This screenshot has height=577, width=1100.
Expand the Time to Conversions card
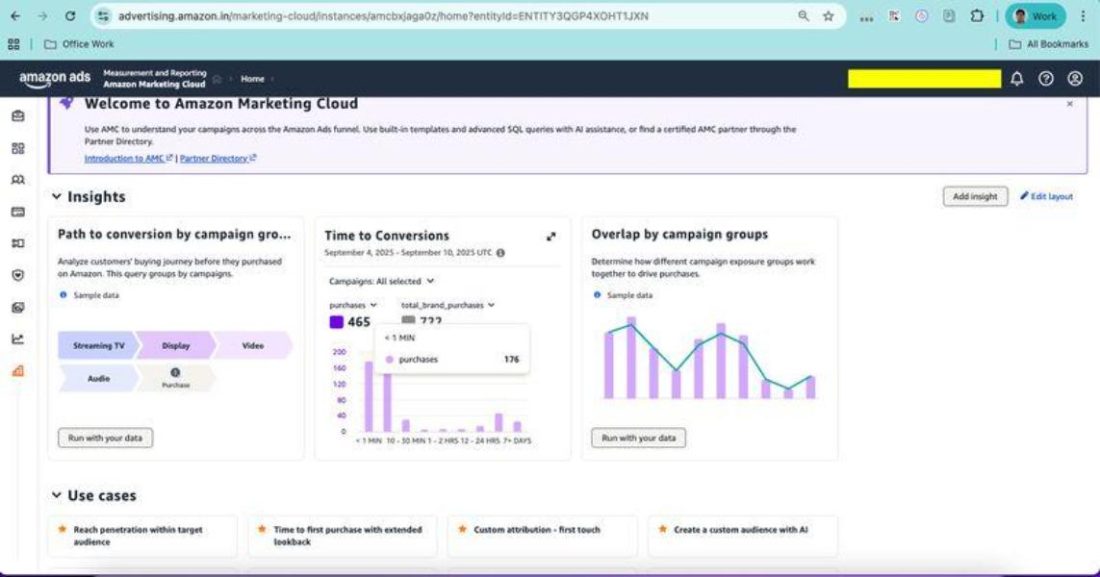tap(551, 237)
